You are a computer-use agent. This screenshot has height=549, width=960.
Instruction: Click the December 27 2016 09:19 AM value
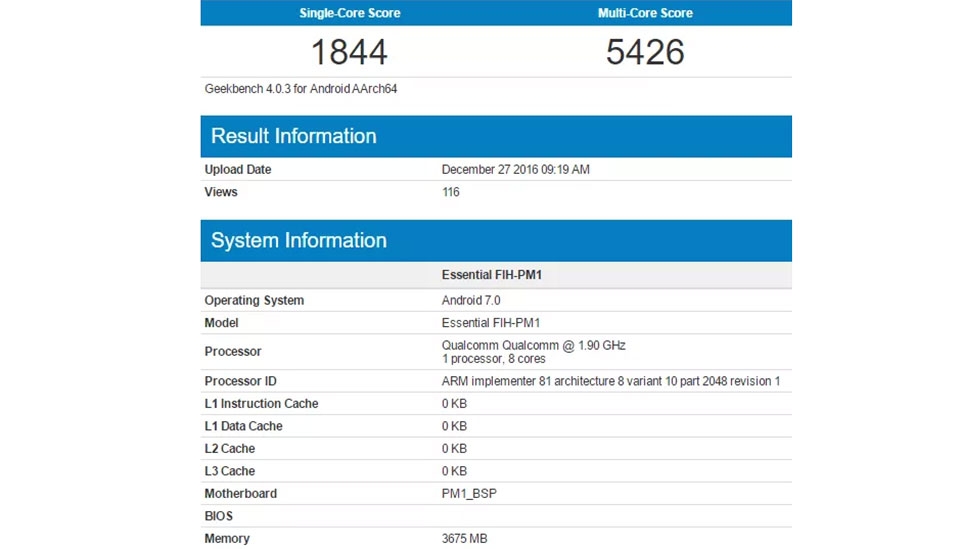(x=516, y=170)
